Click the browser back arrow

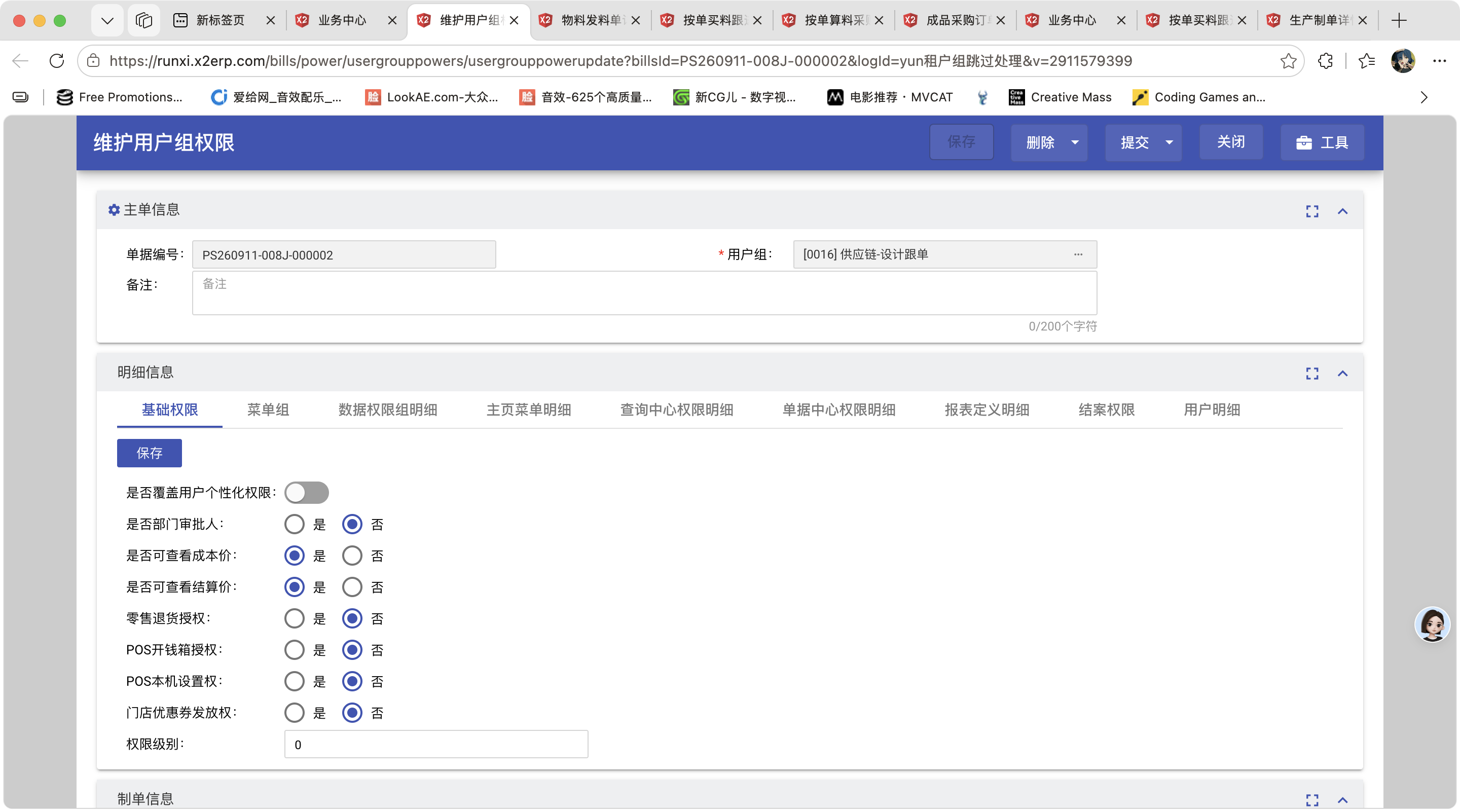pos(20,61)
